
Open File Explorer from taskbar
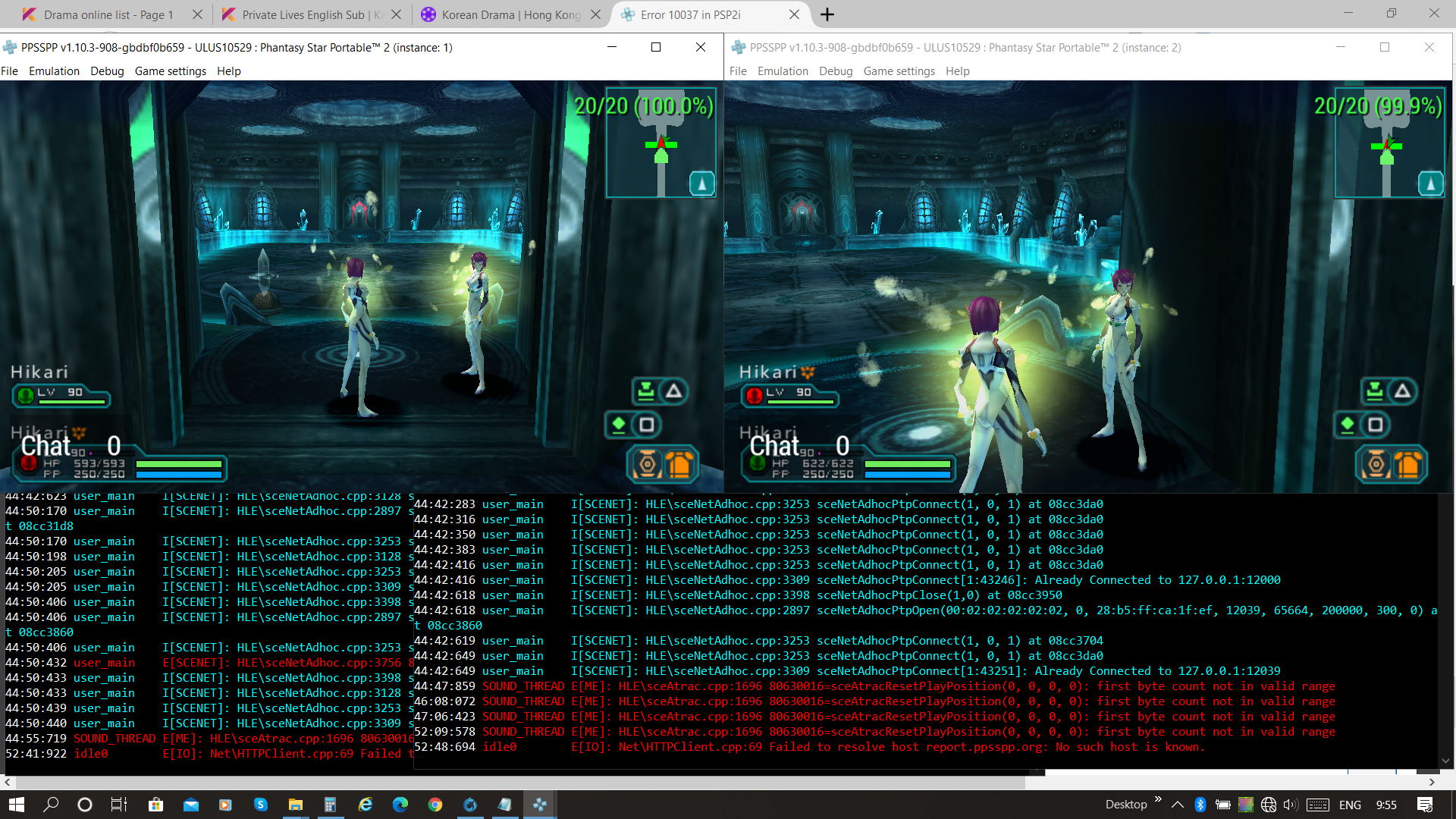[295, 805]
